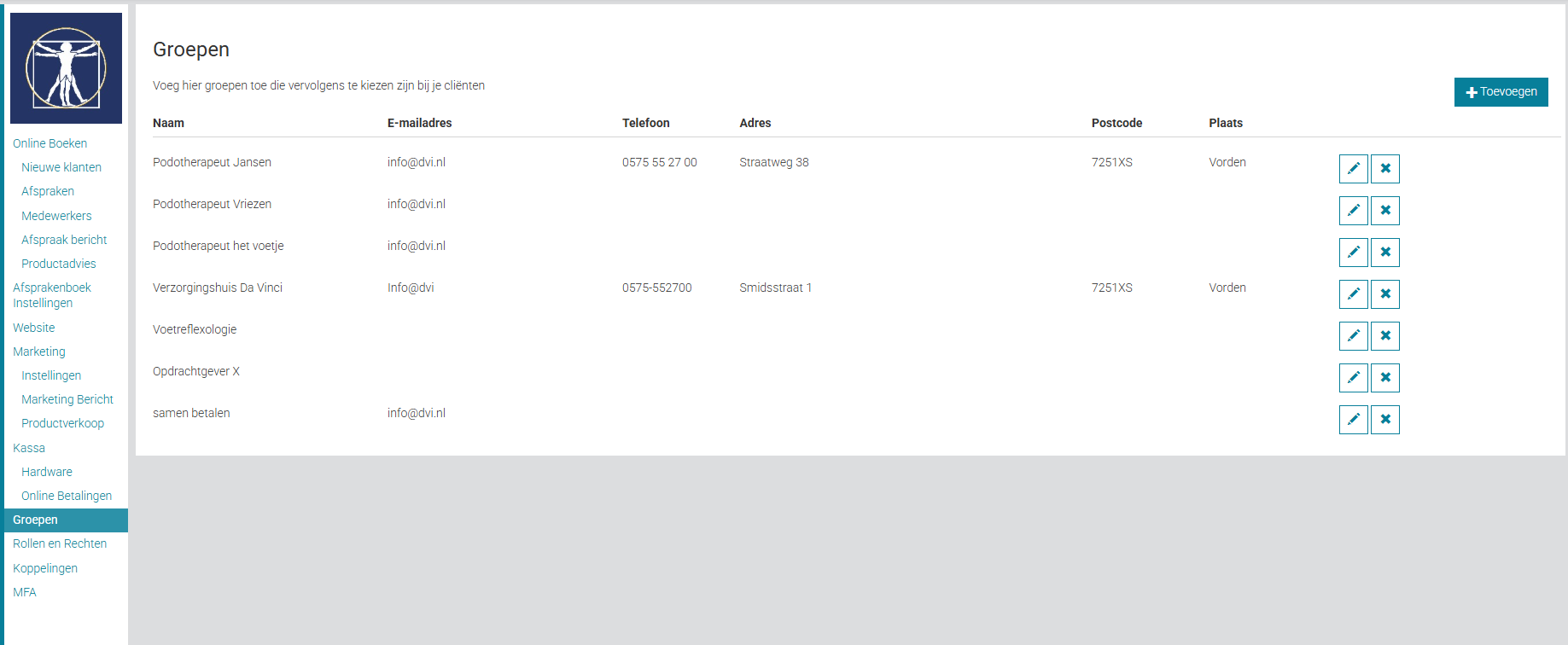Delete the samen betalen group
1568x645 pixels.
click(x=1384, y=420)
